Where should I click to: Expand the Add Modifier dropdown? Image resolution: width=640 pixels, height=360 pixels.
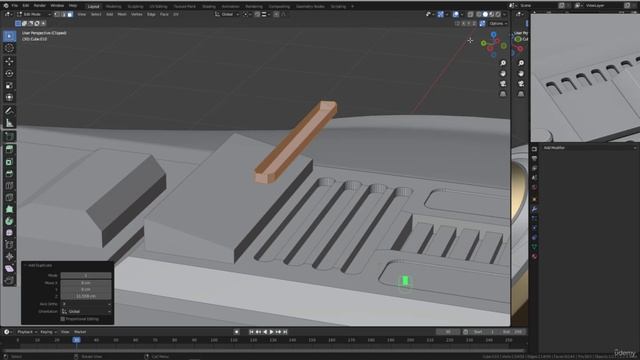point(588,148)
